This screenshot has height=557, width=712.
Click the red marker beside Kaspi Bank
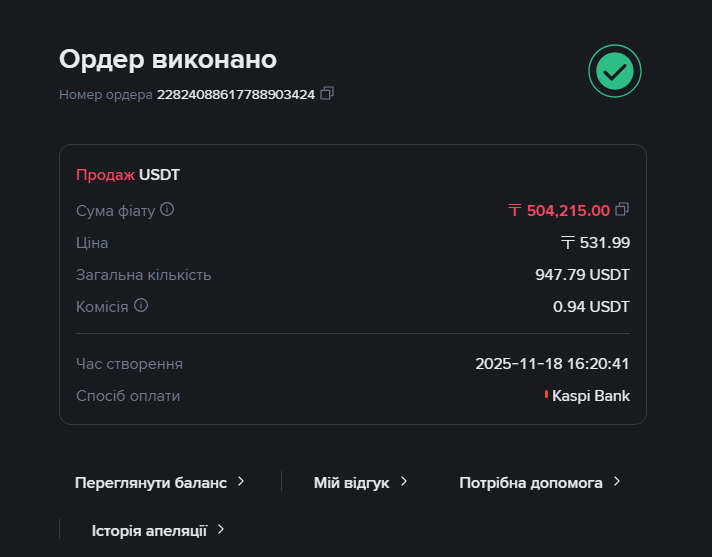[x=546, y=395]
